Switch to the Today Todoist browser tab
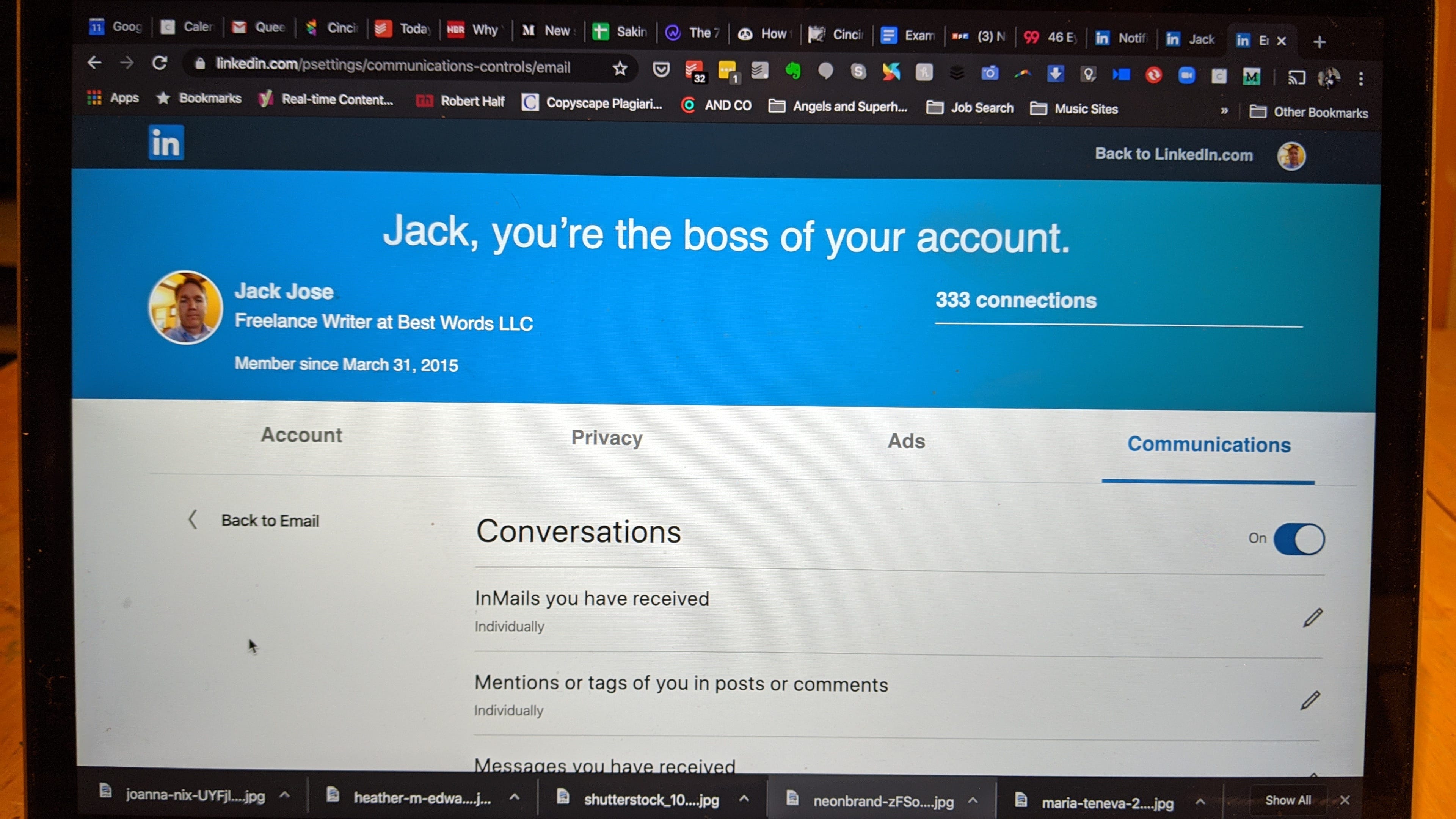The width and height of the screenshot is (1456, 819). pyautogui.click(x=403, y=28)
